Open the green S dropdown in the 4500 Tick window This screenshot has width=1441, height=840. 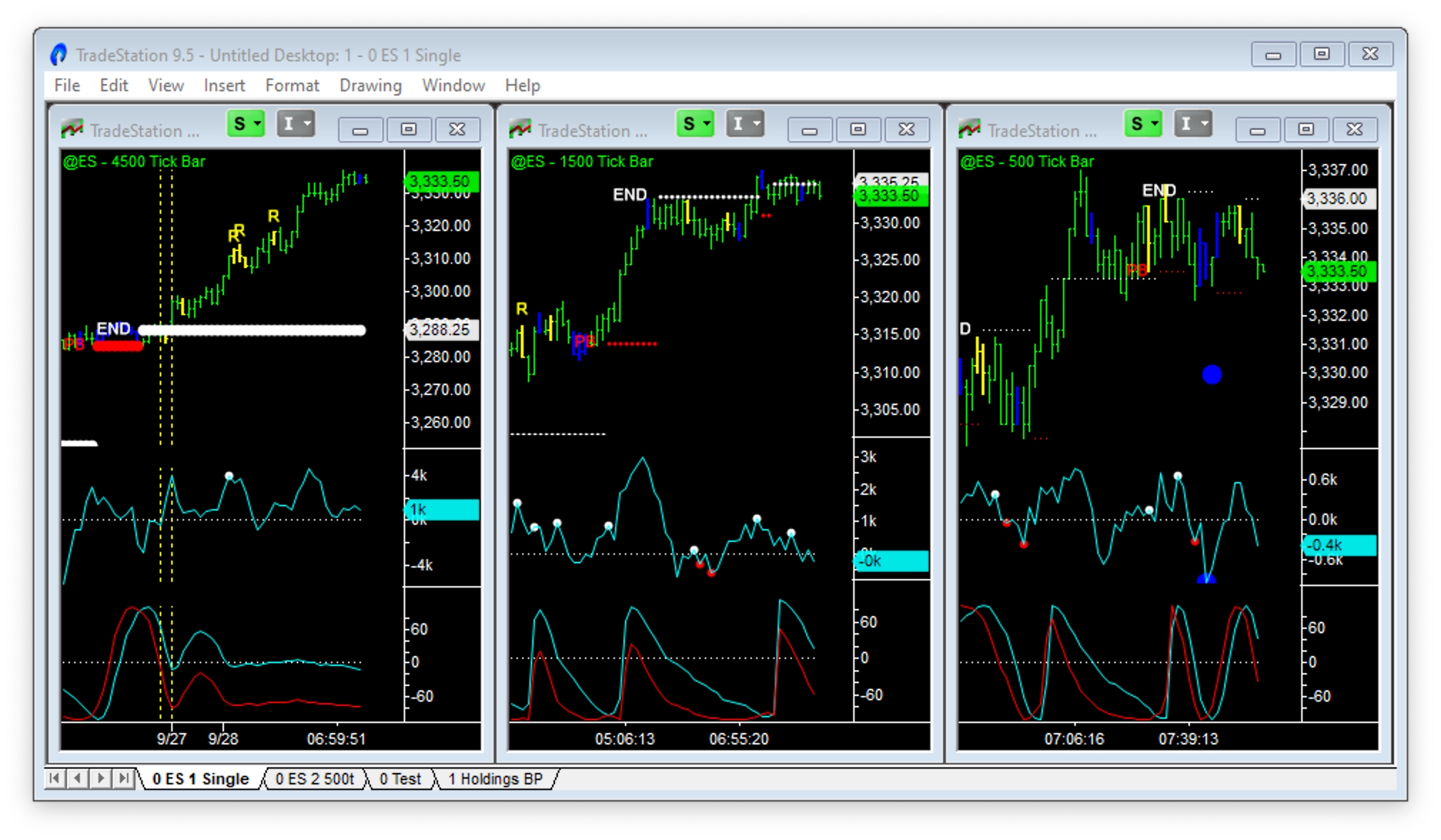245,124
